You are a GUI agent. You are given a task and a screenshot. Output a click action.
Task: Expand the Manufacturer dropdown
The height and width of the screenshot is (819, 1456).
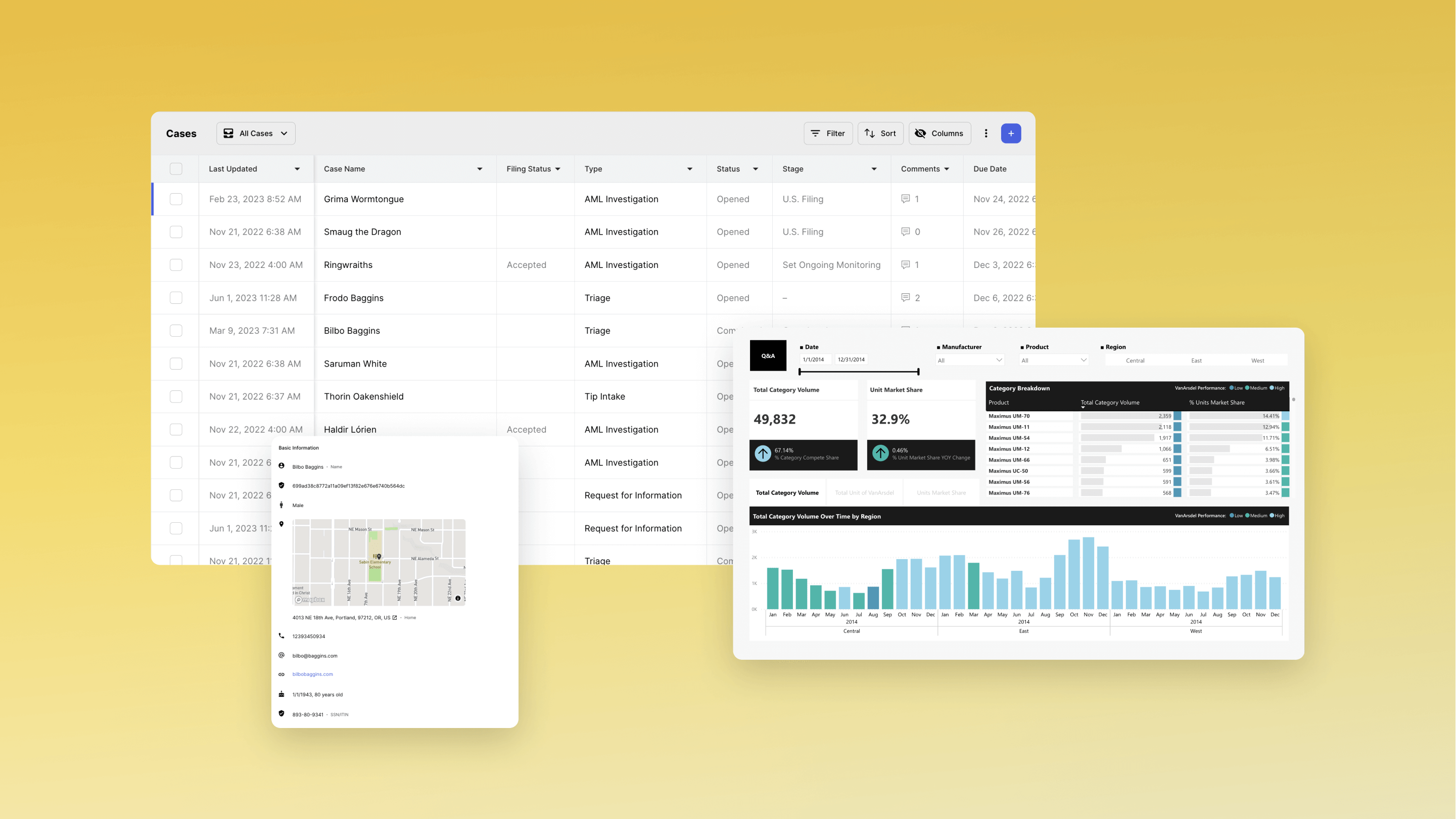click(x=970, y=360)
